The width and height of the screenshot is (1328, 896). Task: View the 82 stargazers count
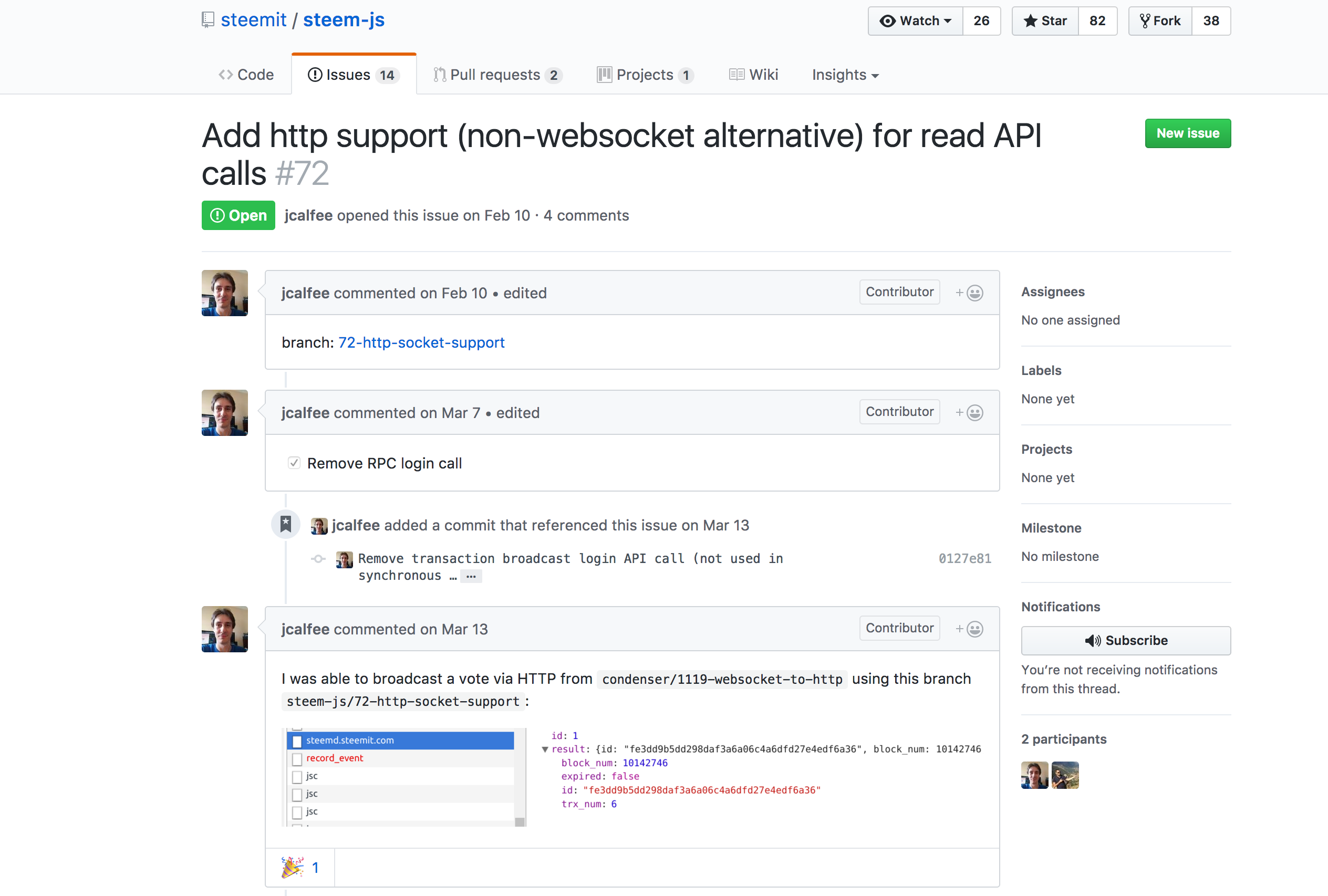[x=1098, y=21]
